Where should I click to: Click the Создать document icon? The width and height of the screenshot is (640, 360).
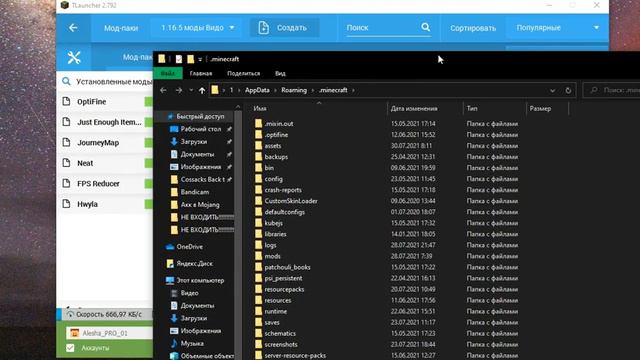tap(264, 28)
